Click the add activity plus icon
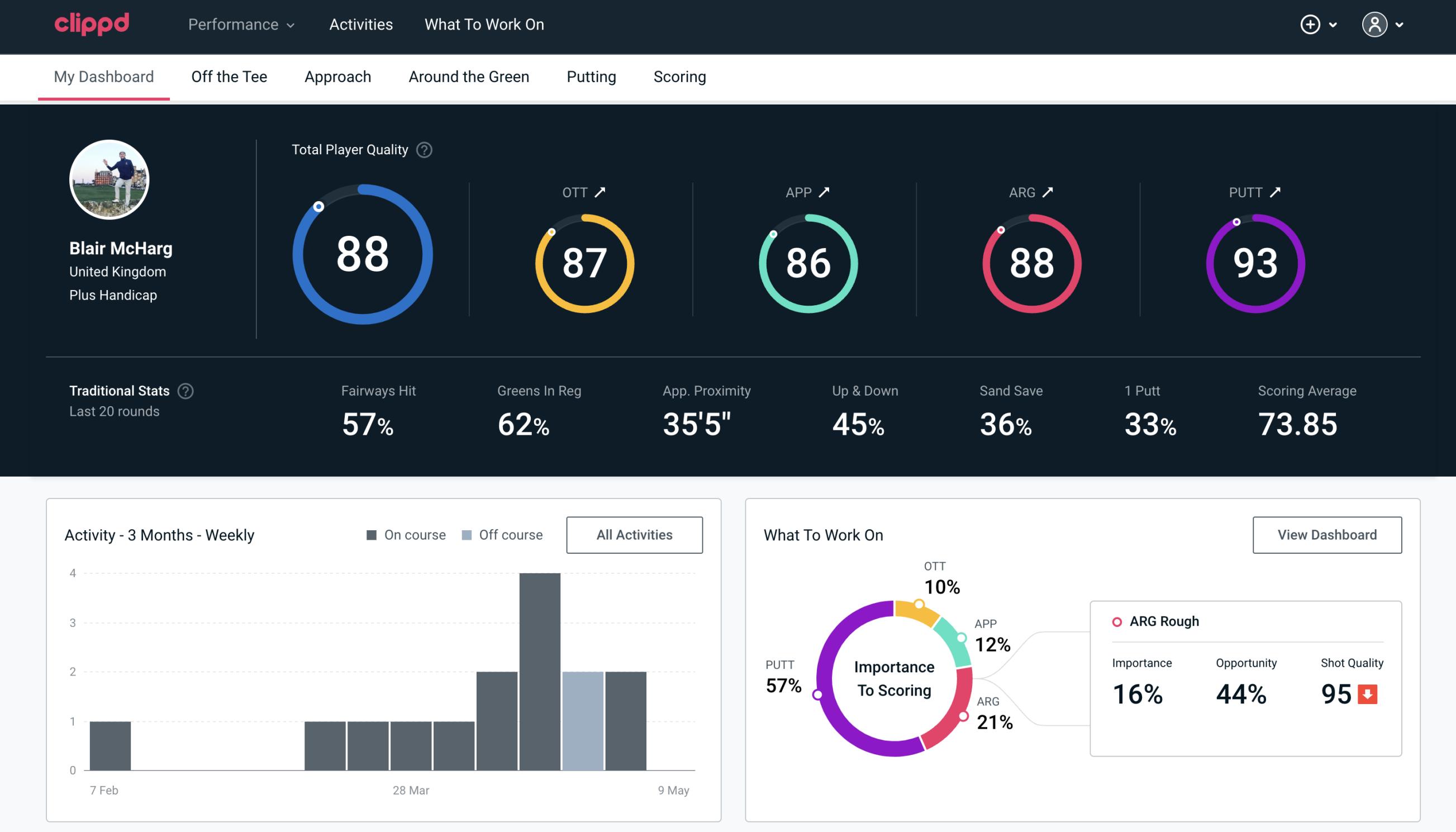 1311,25
